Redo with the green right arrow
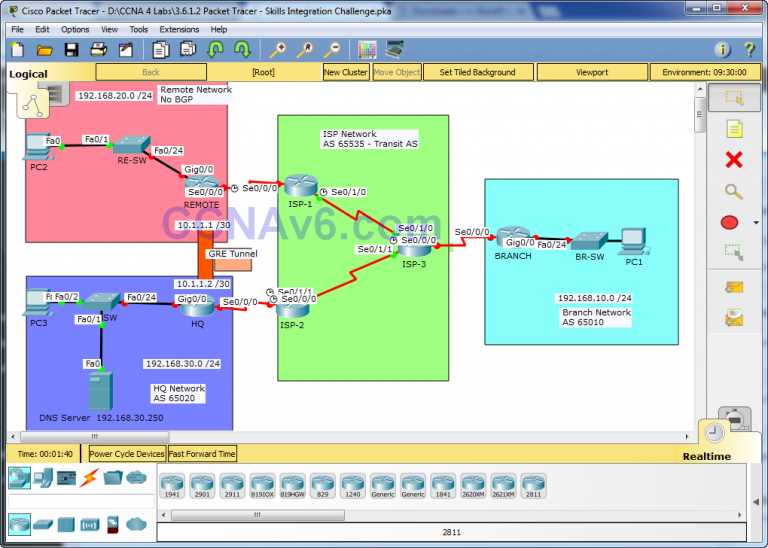The image size is (768, 548). [x=242, y=49]
